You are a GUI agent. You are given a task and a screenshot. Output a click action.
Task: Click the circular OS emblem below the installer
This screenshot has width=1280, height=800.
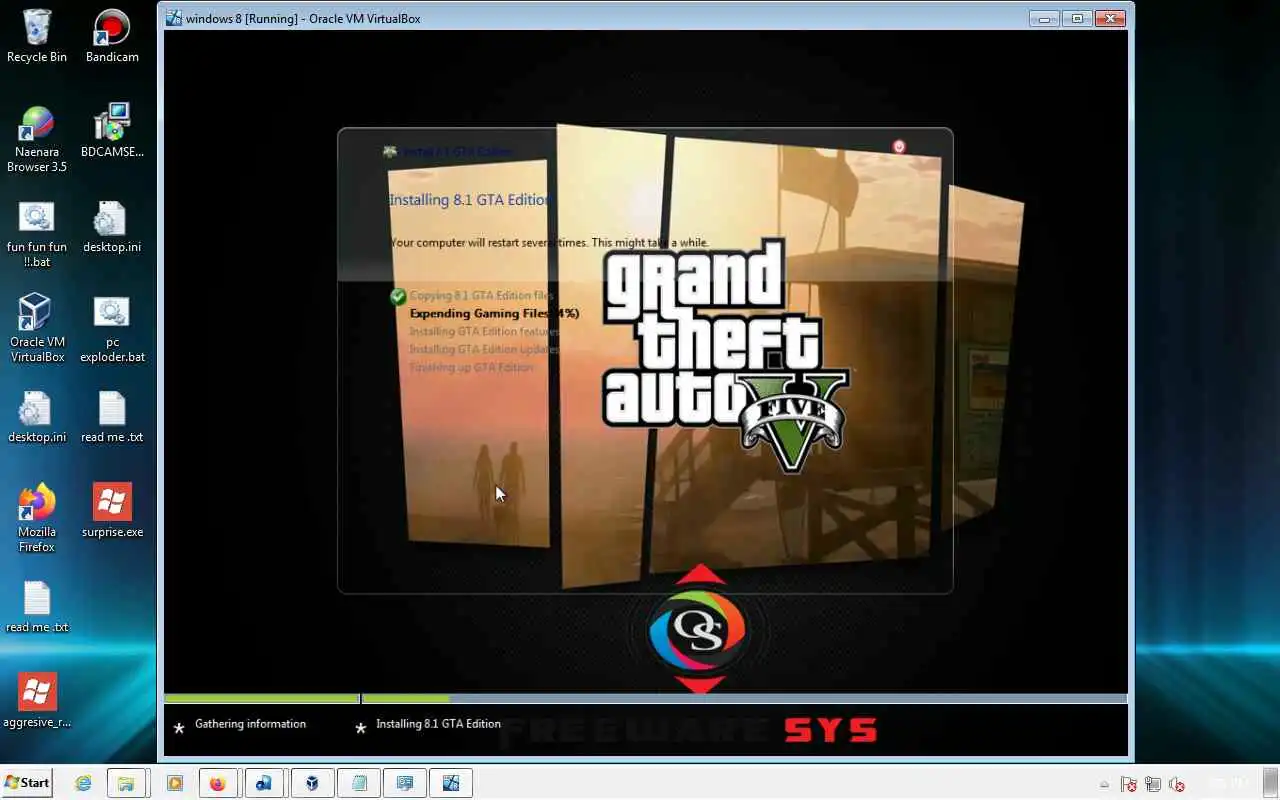[699, 630]
